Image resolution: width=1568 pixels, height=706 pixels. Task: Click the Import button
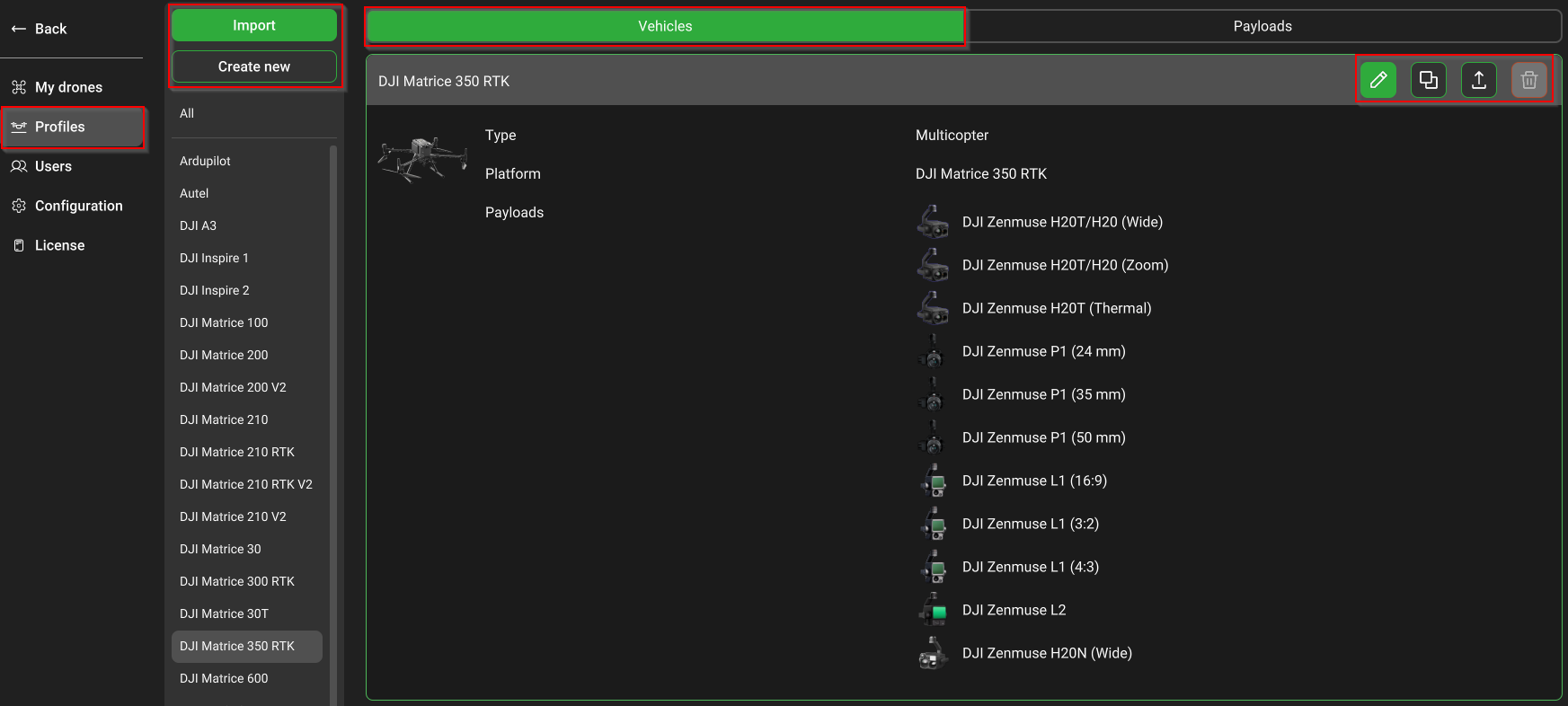point(254,25)
